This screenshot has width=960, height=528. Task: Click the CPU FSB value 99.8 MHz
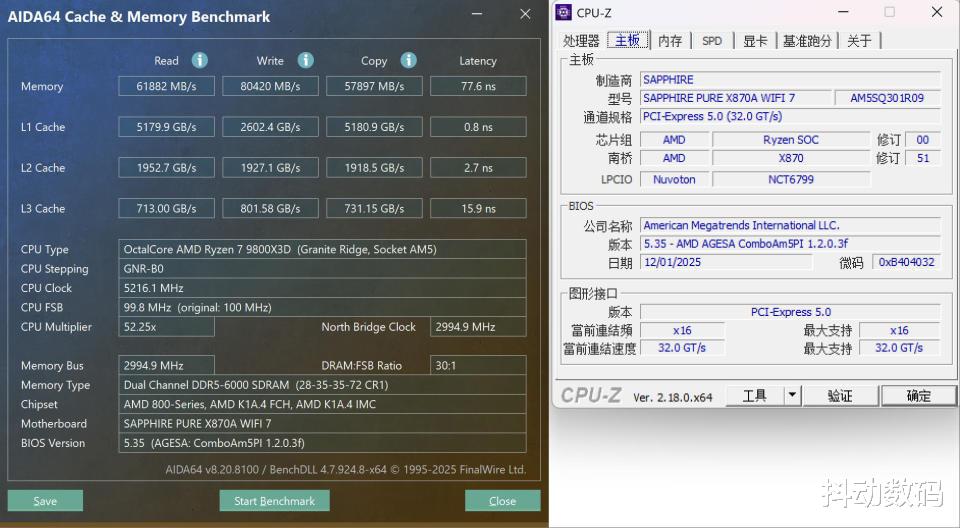click(322, 307)
